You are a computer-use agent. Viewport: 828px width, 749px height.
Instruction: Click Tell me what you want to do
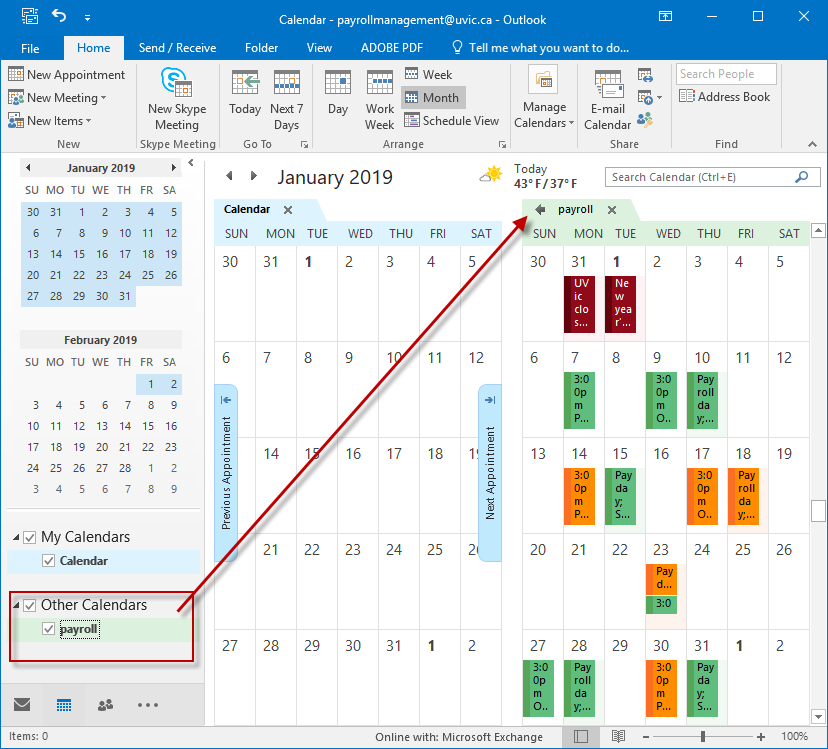[541, 48]
